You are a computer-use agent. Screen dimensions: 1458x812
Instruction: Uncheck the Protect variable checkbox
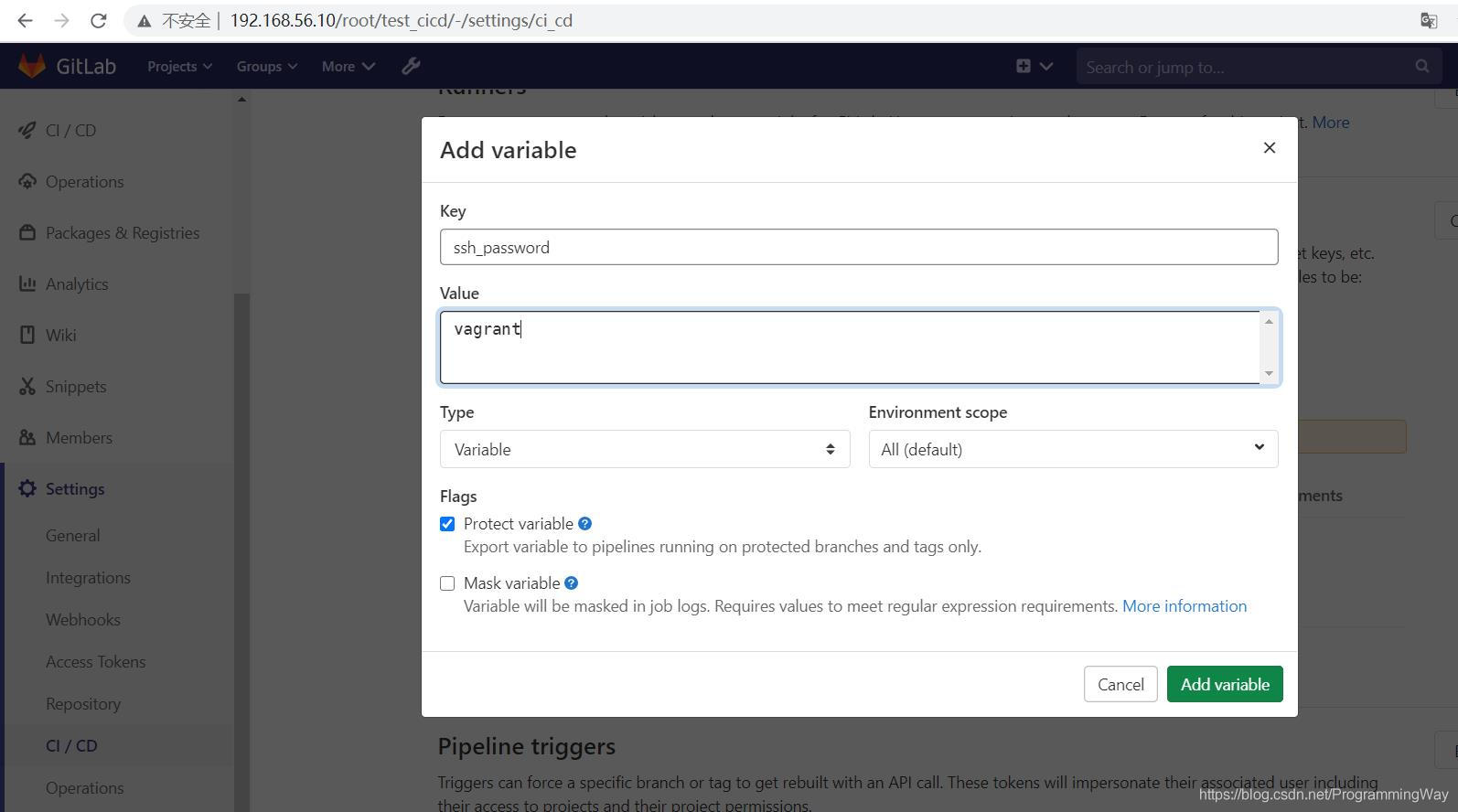coord(447,524)
